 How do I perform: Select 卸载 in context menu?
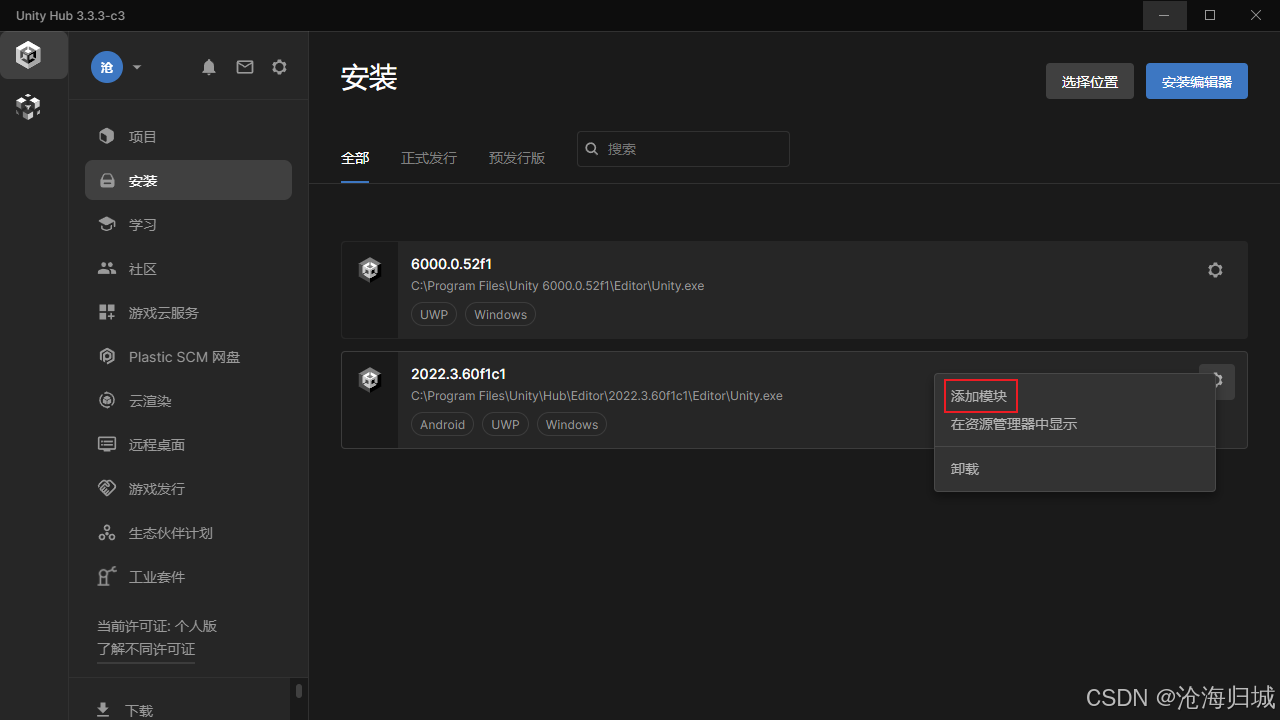[1075, 468]
